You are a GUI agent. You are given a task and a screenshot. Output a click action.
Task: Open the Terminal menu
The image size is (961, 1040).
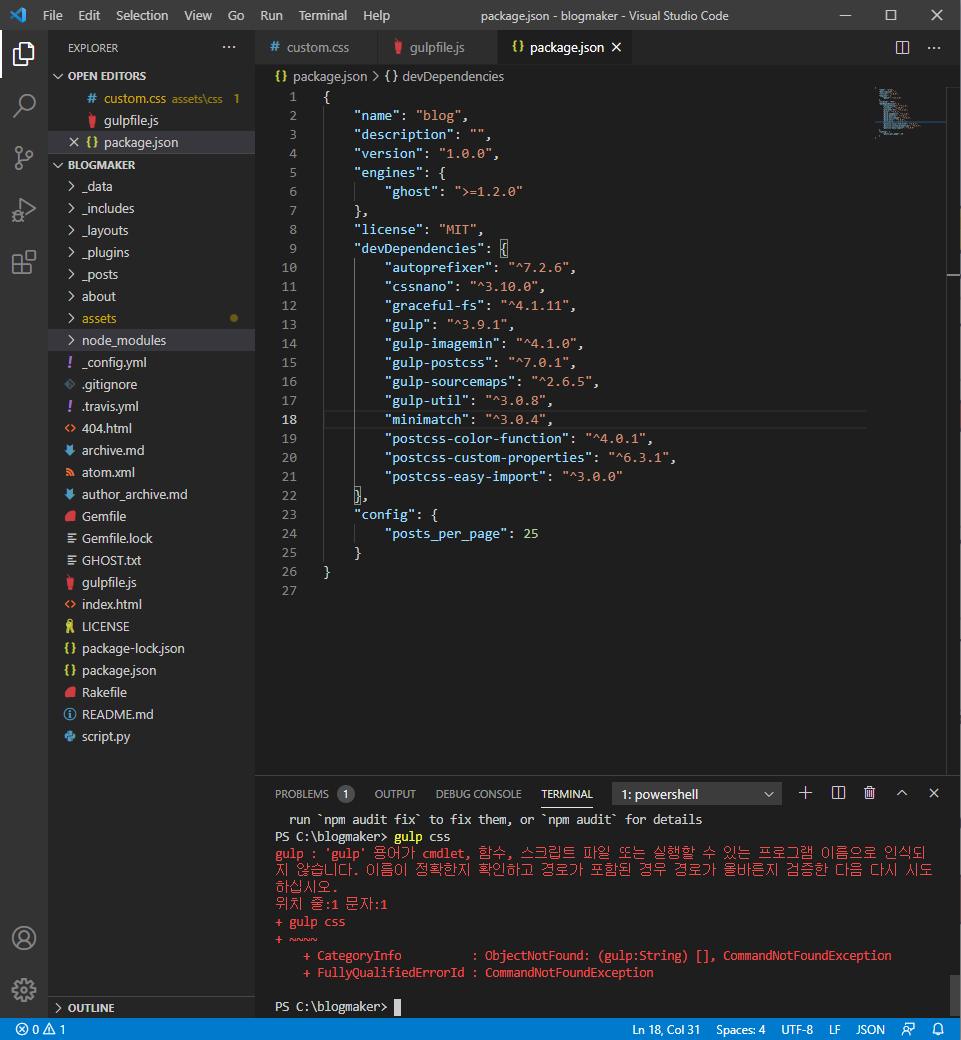(322, 15)
